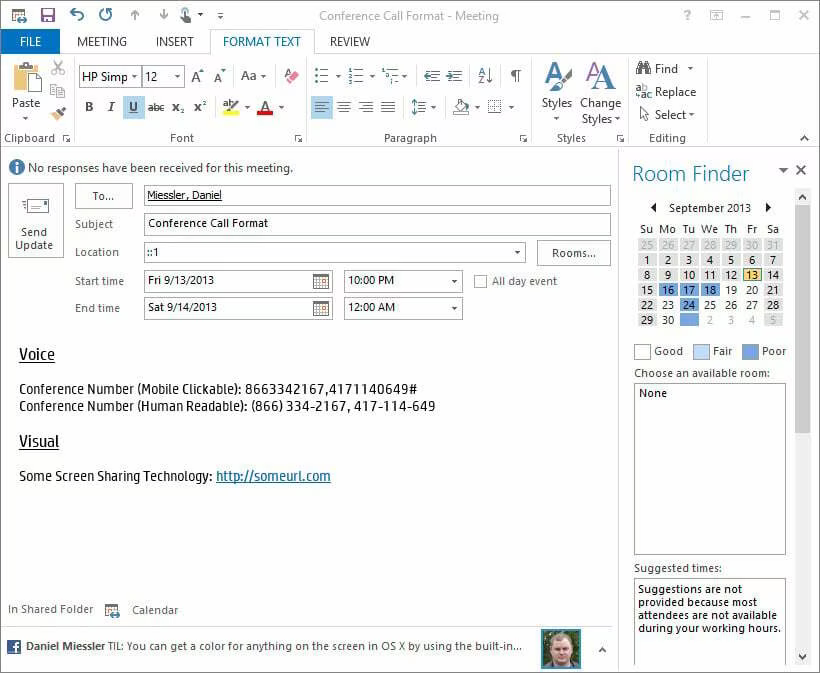Open the REVIEW ribbon tab
820x673 pixels.
pos(350,42)
